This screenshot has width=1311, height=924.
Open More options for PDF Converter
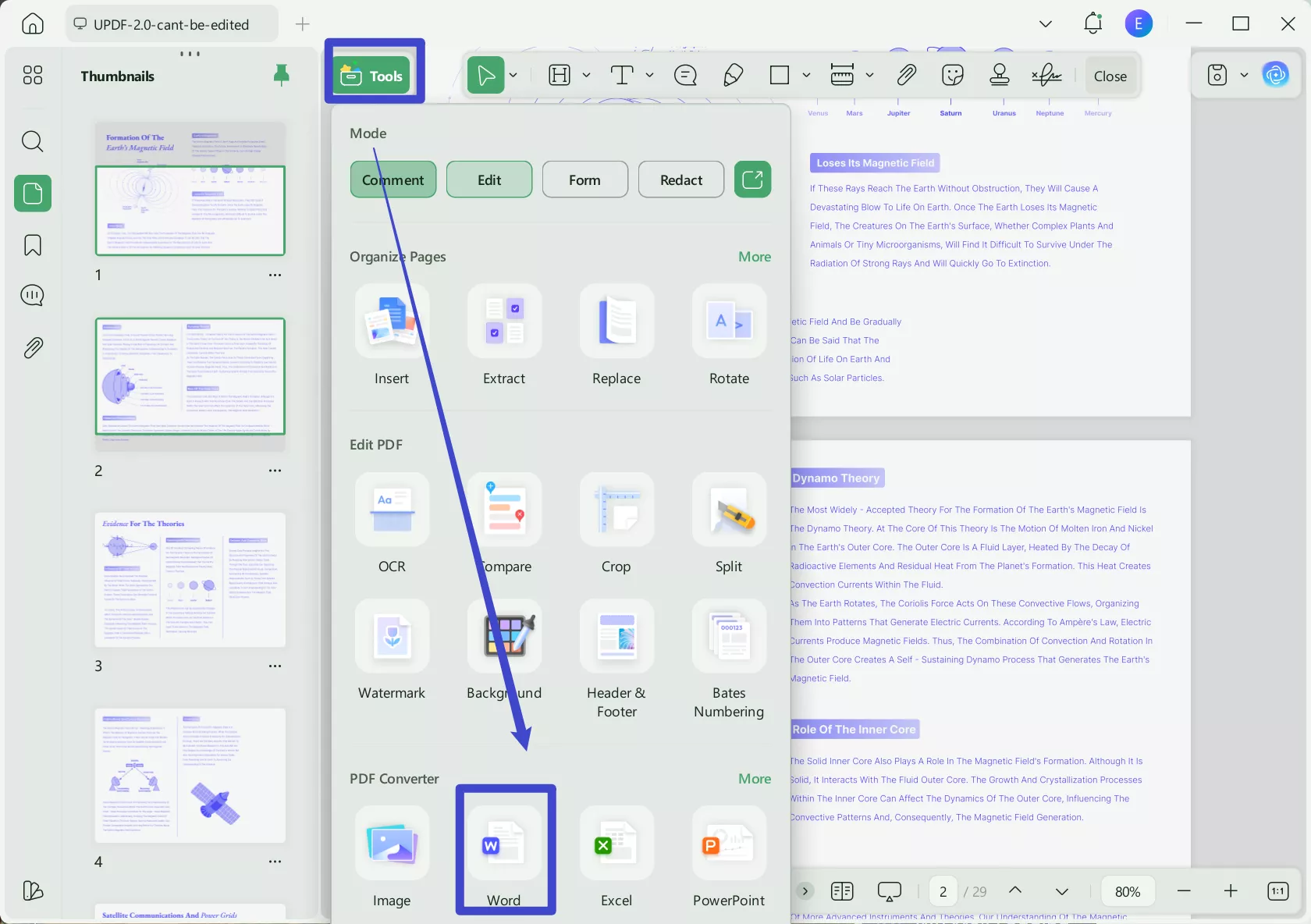pyautogui.click(x=753, y=778)
